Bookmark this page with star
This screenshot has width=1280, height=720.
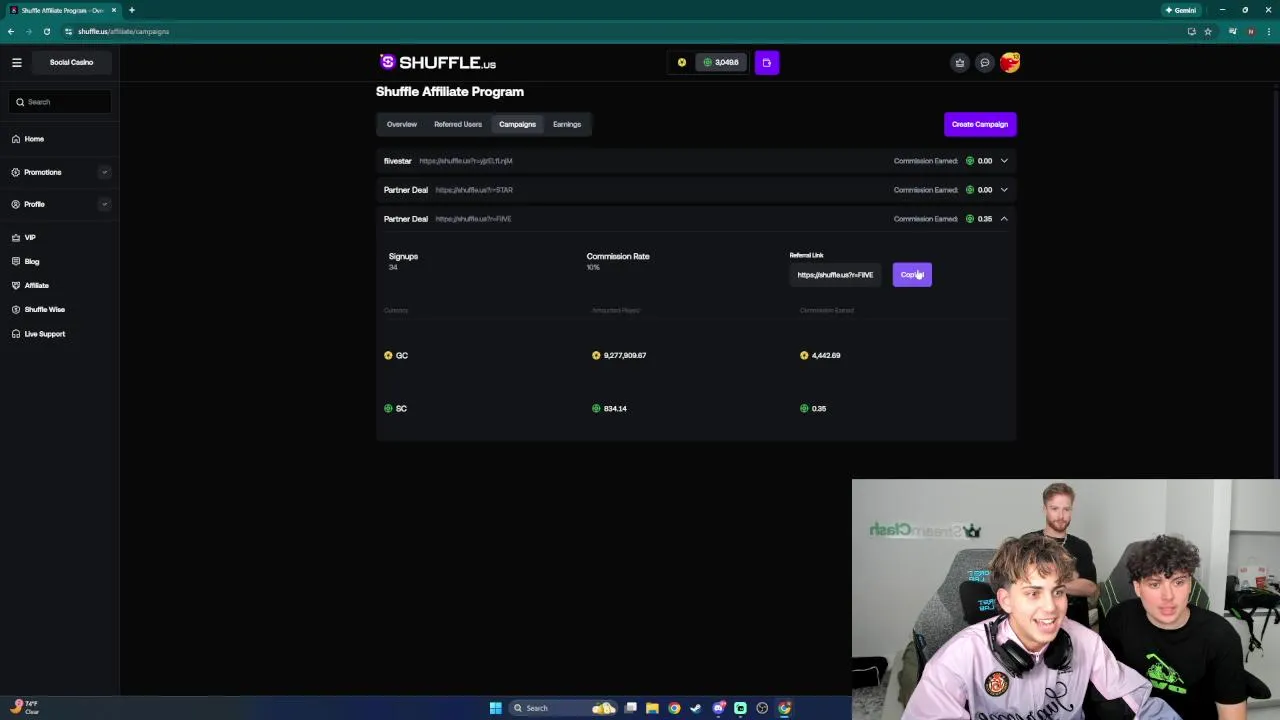tap(1208, 31)
